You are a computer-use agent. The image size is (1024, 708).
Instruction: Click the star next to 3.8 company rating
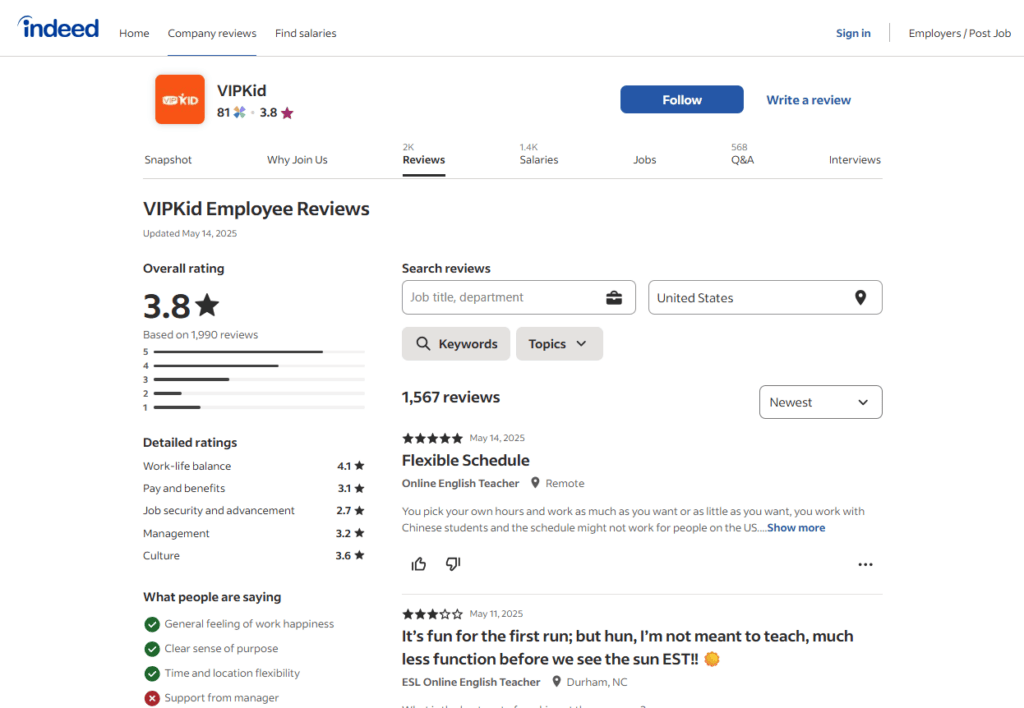pos(287,113)
